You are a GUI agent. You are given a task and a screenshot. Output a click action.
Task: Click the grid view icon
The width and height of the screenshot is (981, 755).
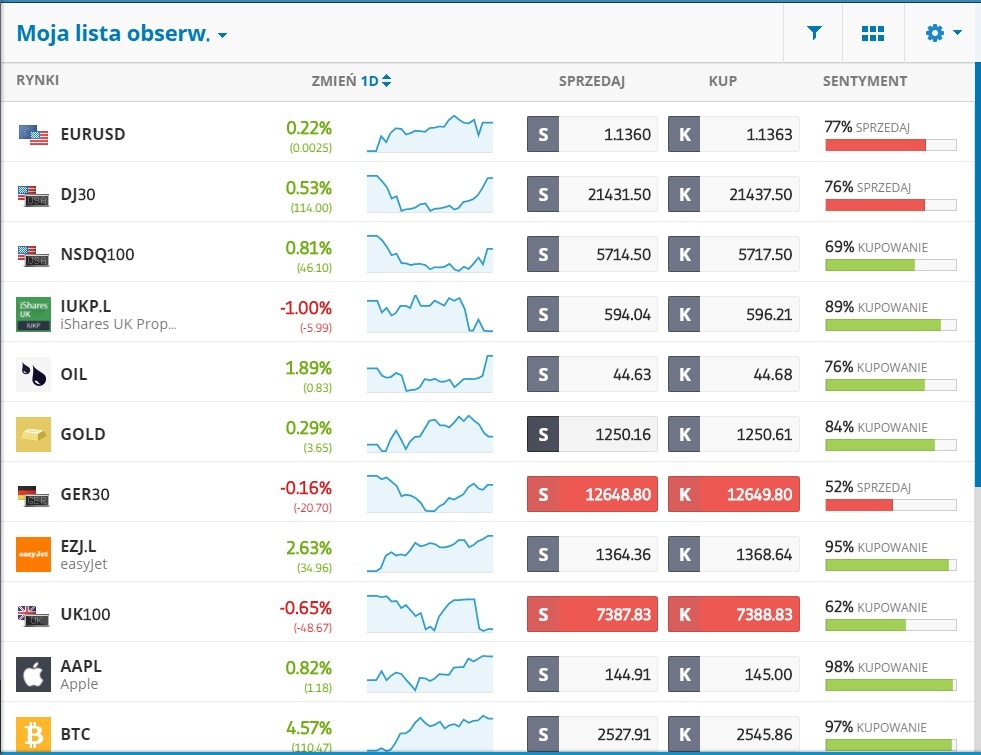click(x=872, y=32)
